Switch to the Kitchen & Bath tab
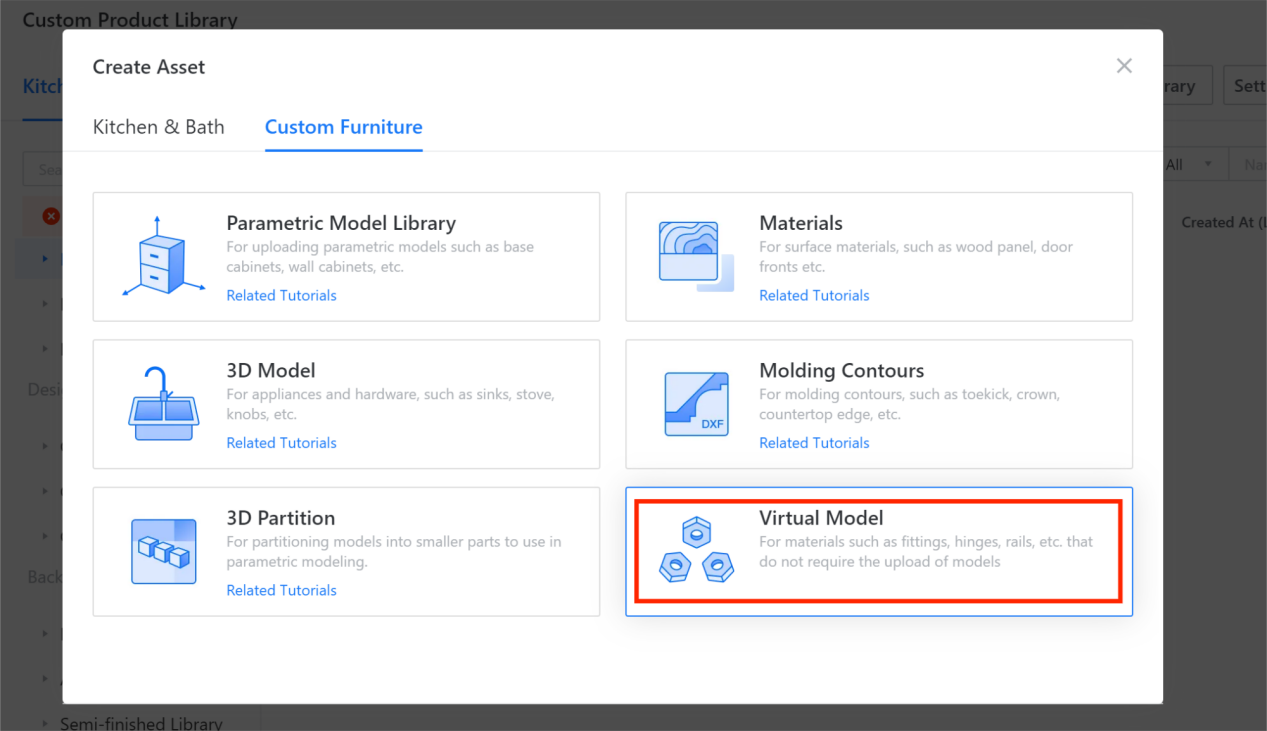This screenshot has height=731, width=1267. pyautogui.click(x=158, y=127)
